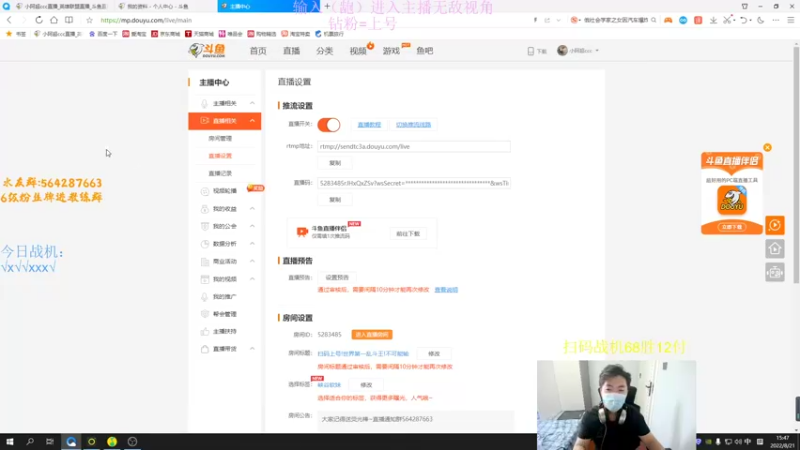
Task: Close the 斗鱼直播伴侣 floating ad
Action: pyautogui.click(x=767, y=147)
